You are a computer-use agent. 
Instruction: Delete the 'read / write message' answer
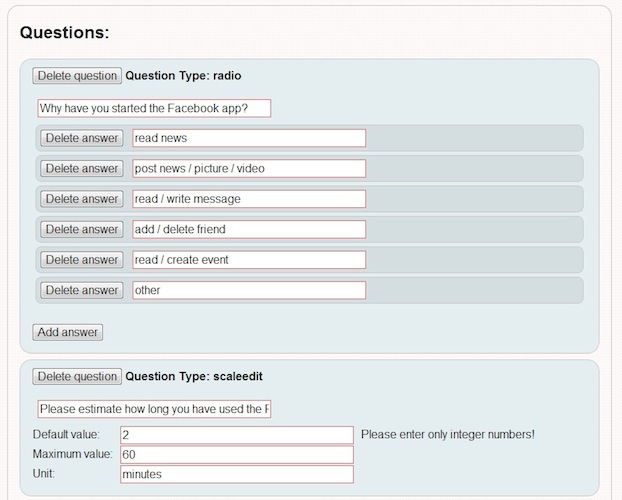pos(82,199)
